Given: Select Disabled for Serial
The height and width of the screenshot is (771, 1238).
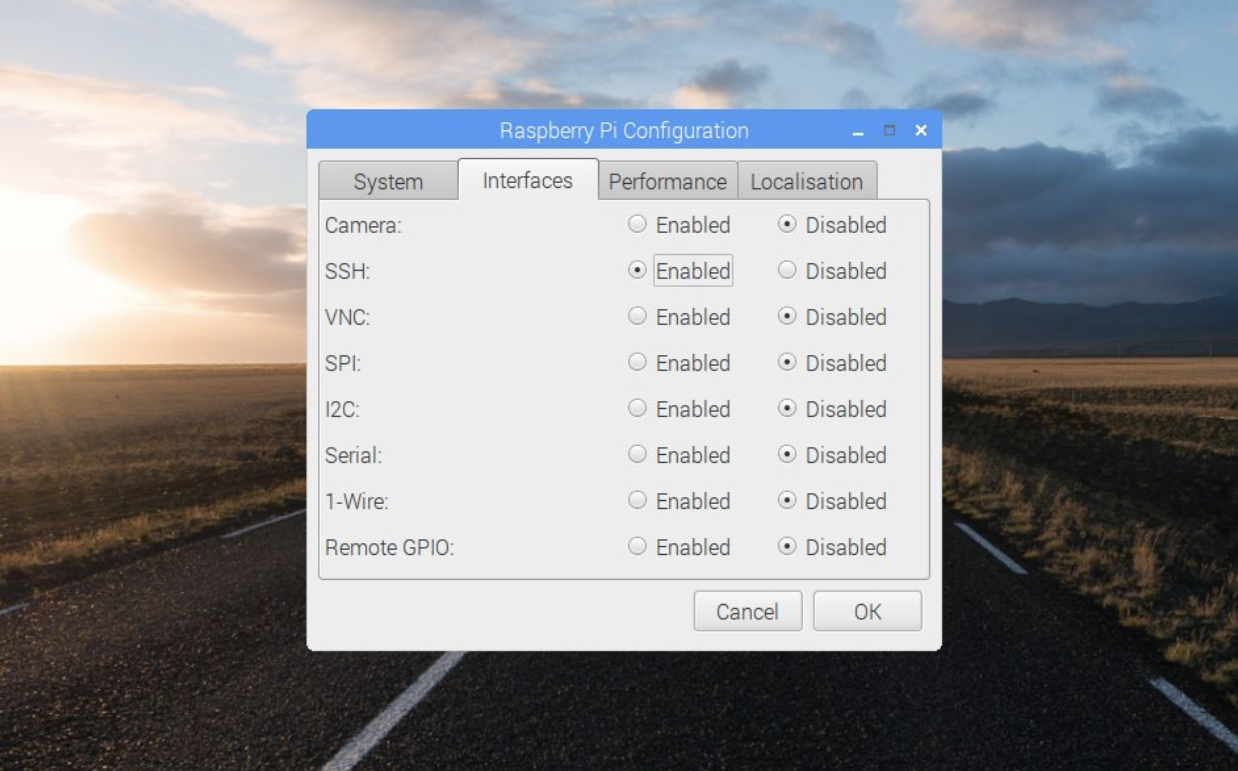Looking at the screenshot, I should (x=832, y=455).
